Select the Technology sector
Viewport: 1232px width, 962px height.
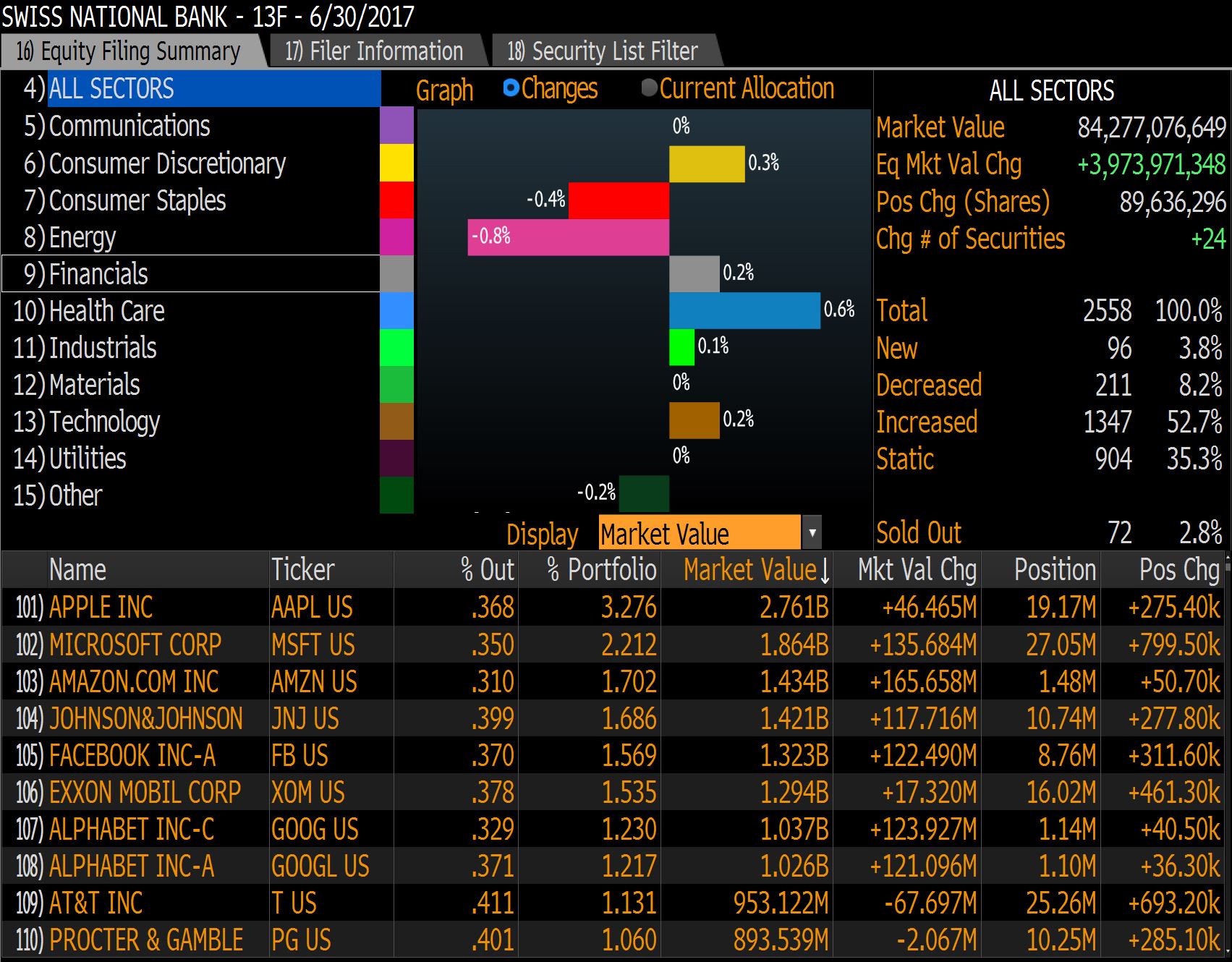click(104, 422)
